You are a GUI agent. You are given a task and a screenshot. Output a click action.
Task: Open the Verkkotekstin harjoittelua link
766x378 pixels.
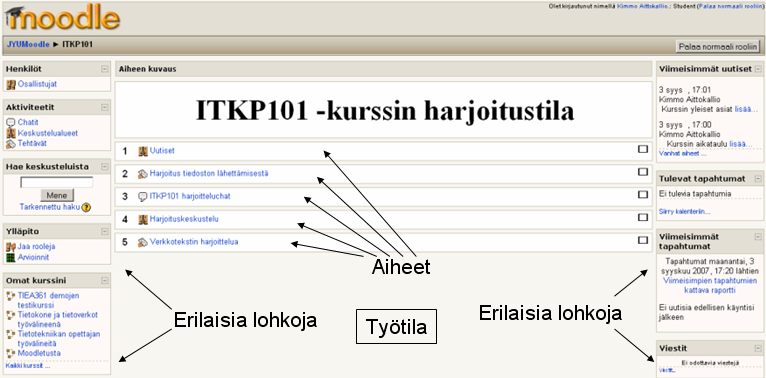[194, 242]
